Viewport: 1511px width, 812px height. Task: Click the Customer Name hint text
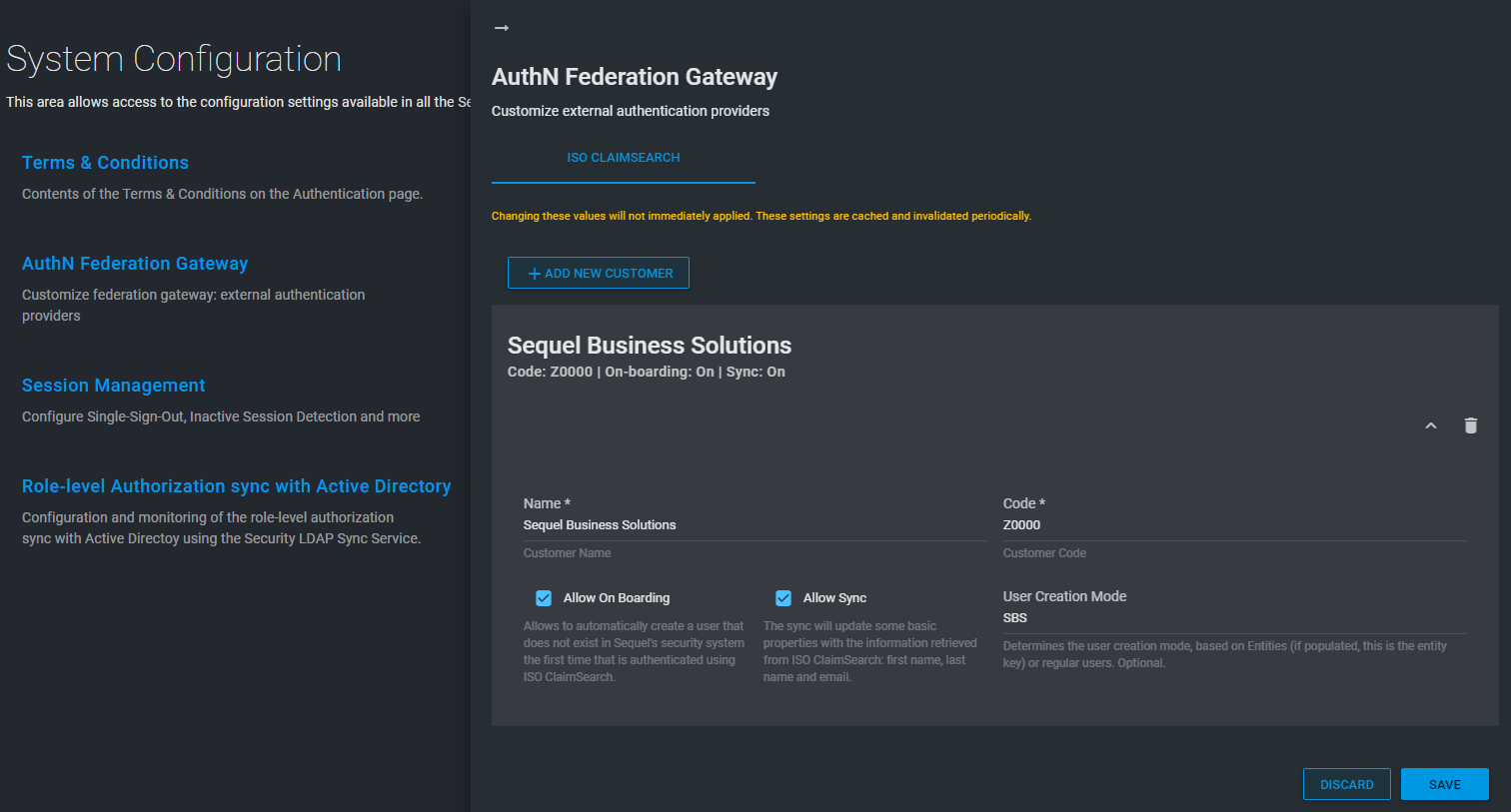[567, 553]
